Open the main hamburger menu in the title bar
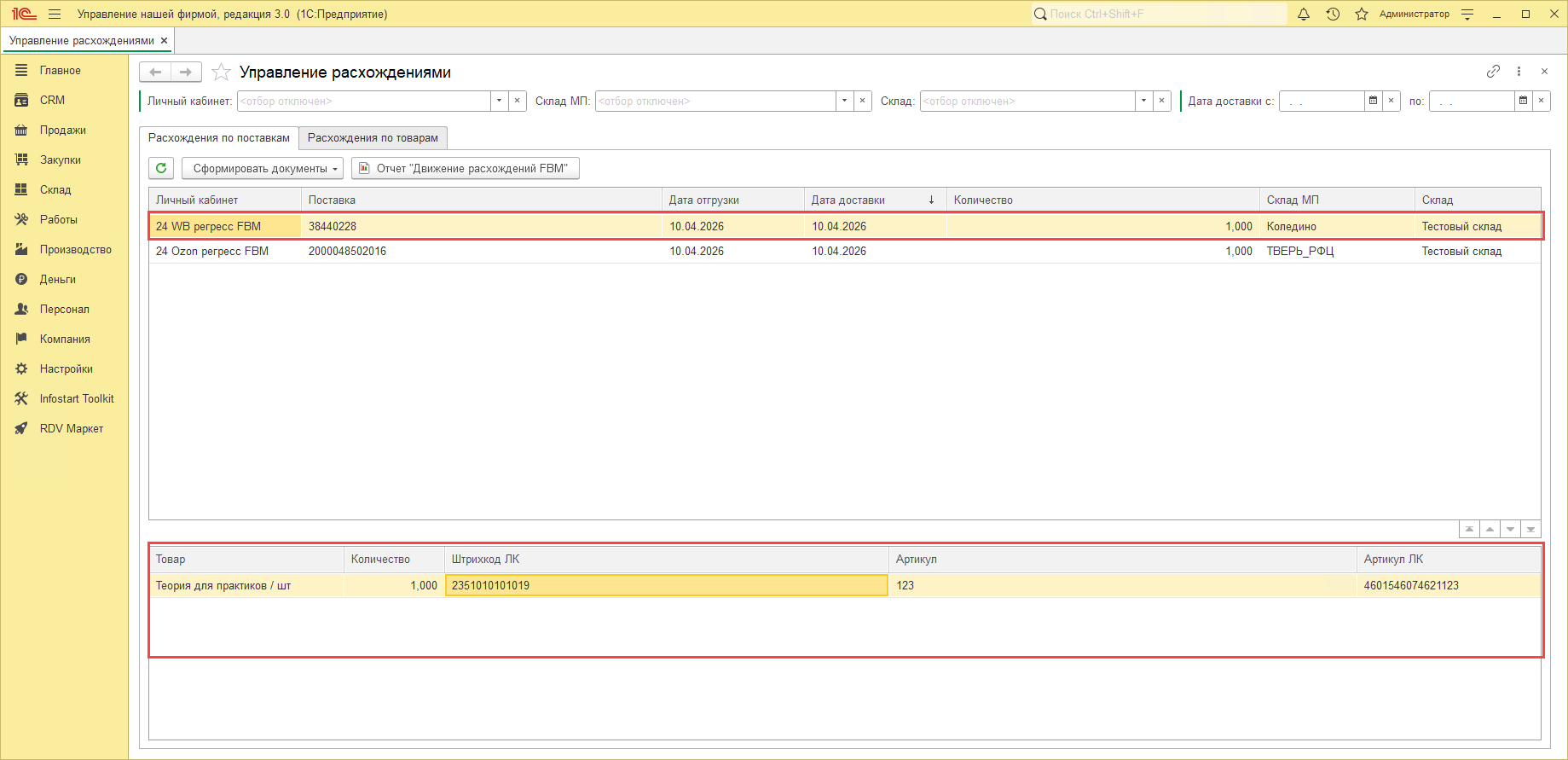The image size is (1568, 760). click(x=55, y=14)
